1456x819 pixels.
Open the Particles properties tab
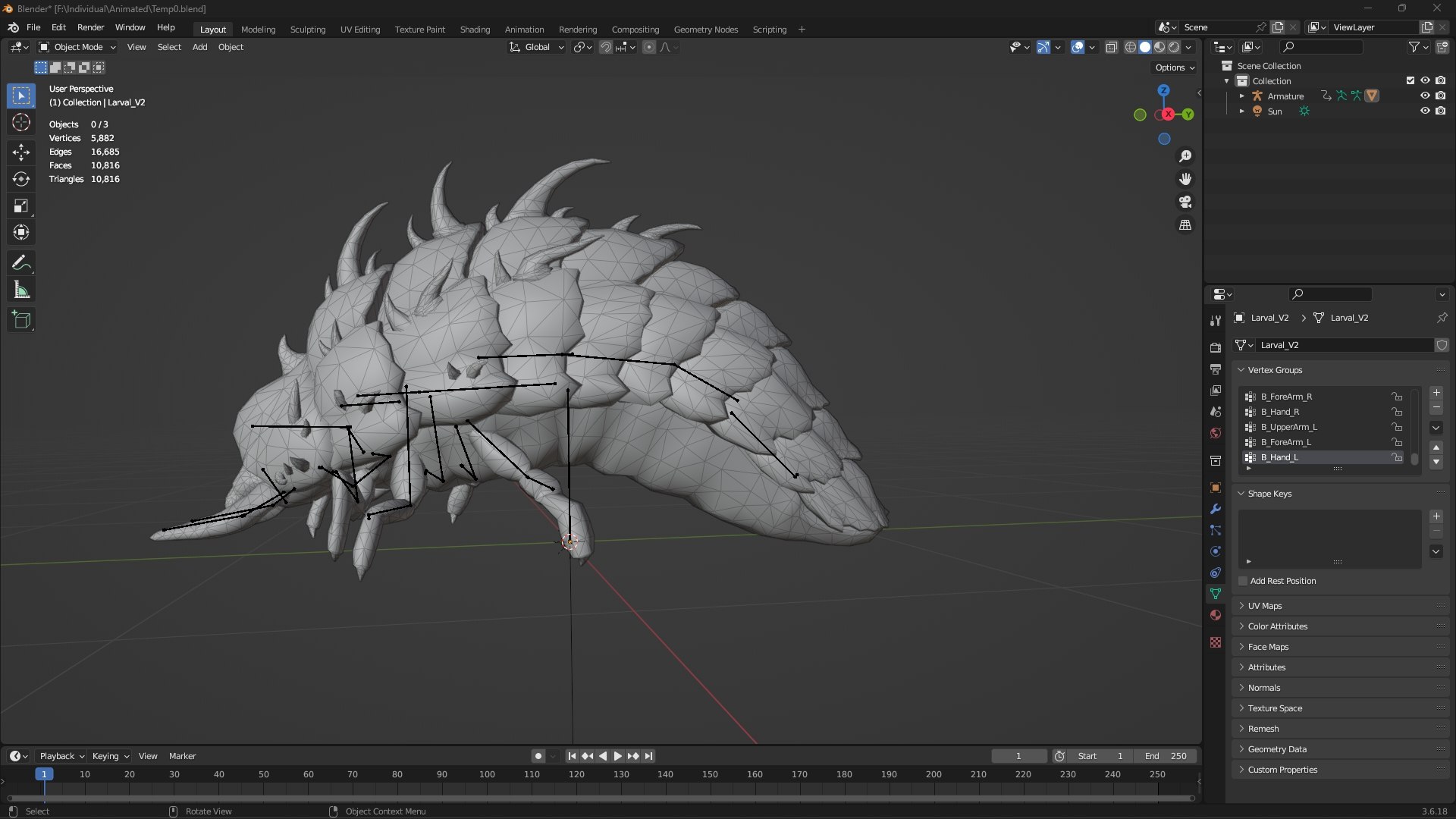pos(1216,530)
